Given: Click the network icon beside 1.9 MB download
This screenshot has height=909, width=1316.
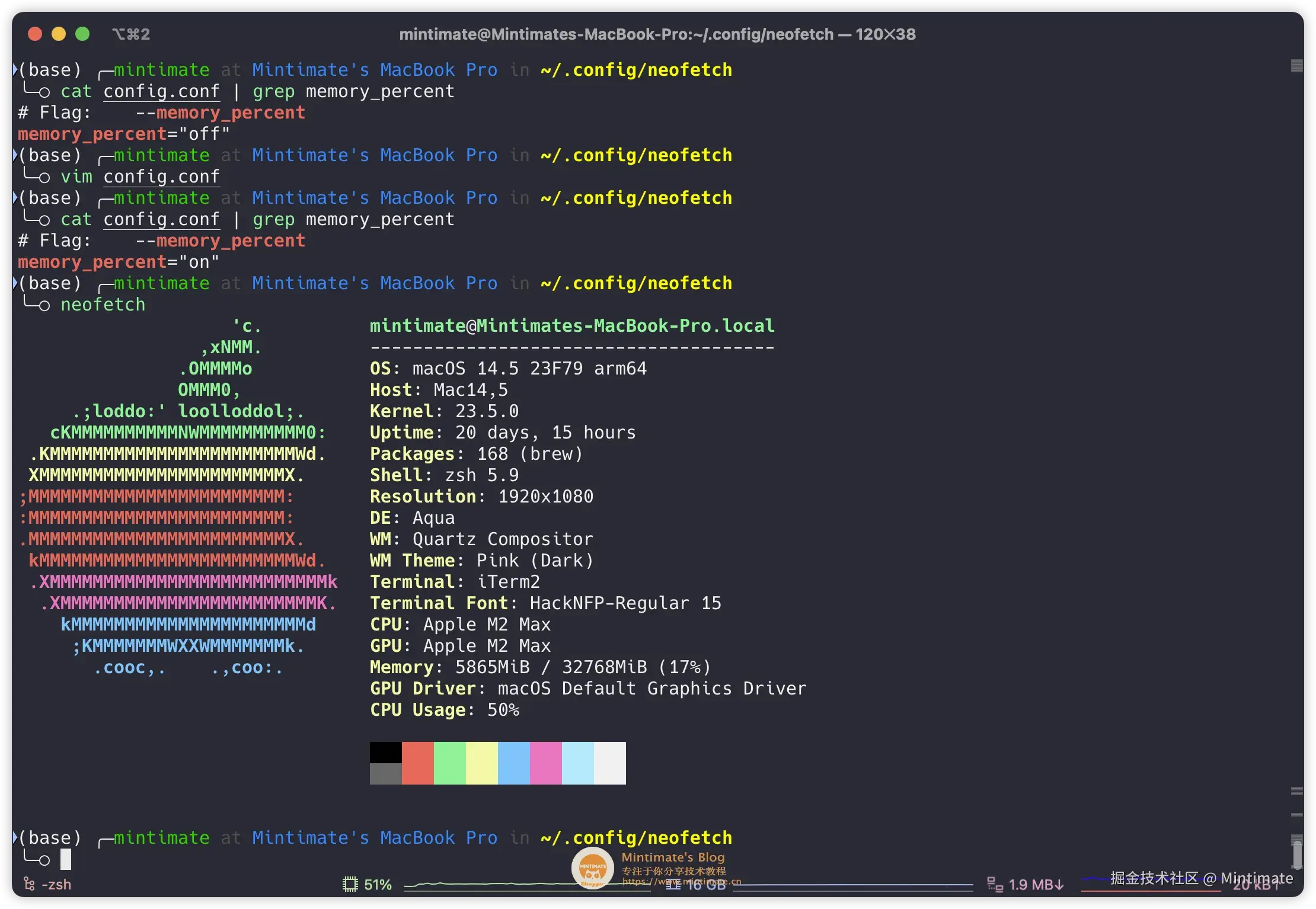Looking at the screenshot, I should (x=995, y=885).
